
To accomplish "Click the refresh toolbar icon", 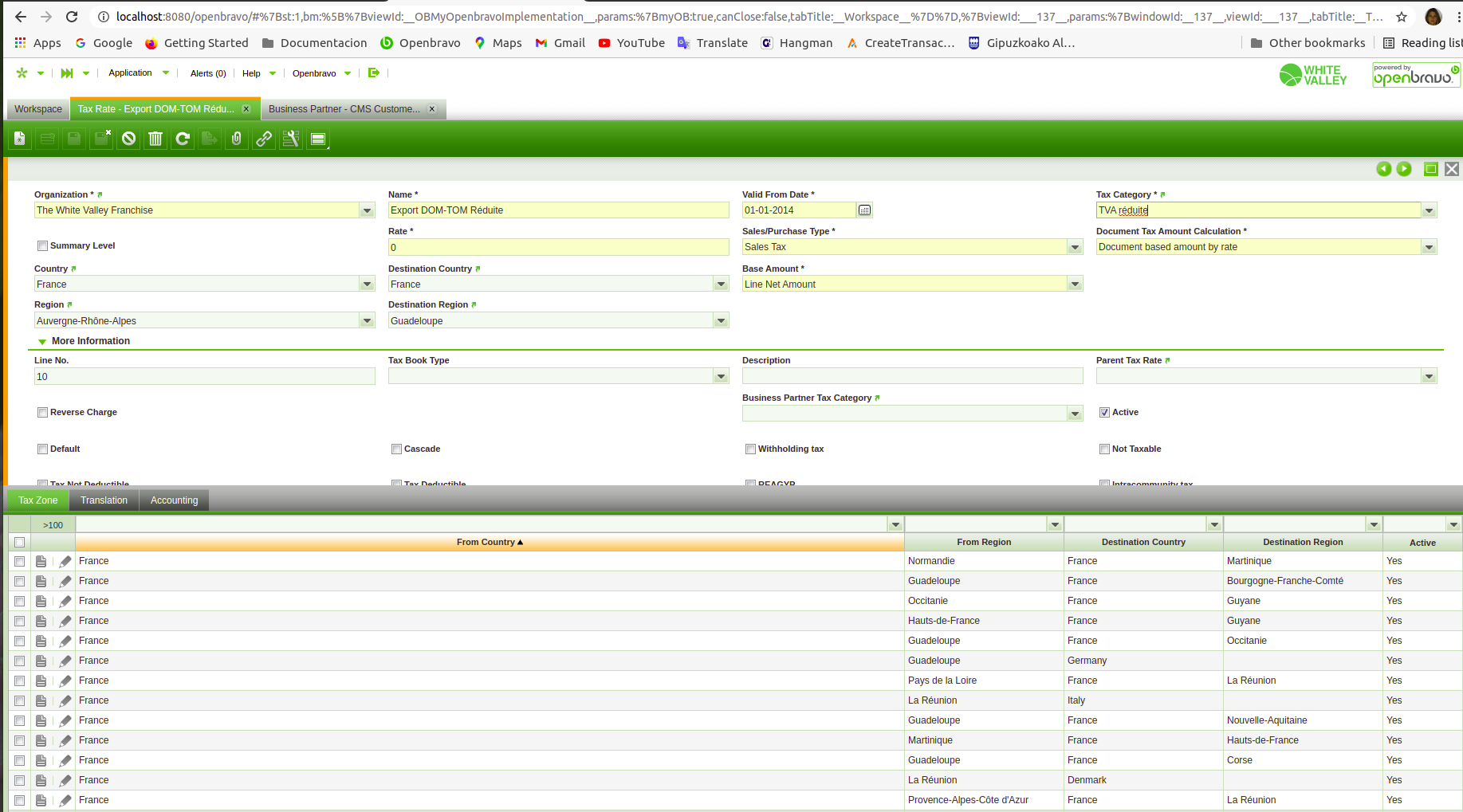I will click(183, 139).
